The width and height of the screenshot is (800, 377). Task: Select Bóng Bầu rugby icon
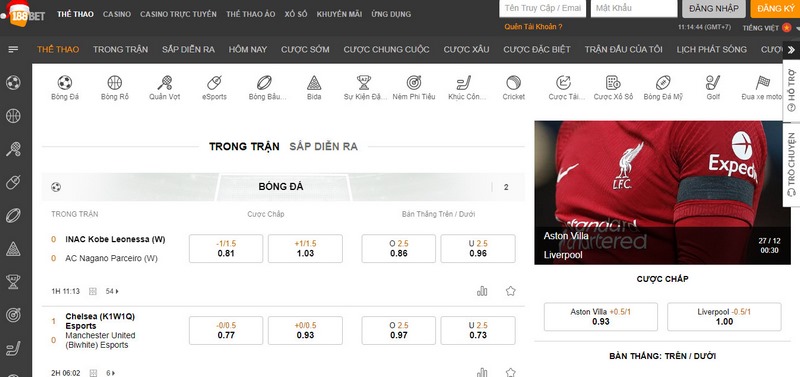(264, 83)
